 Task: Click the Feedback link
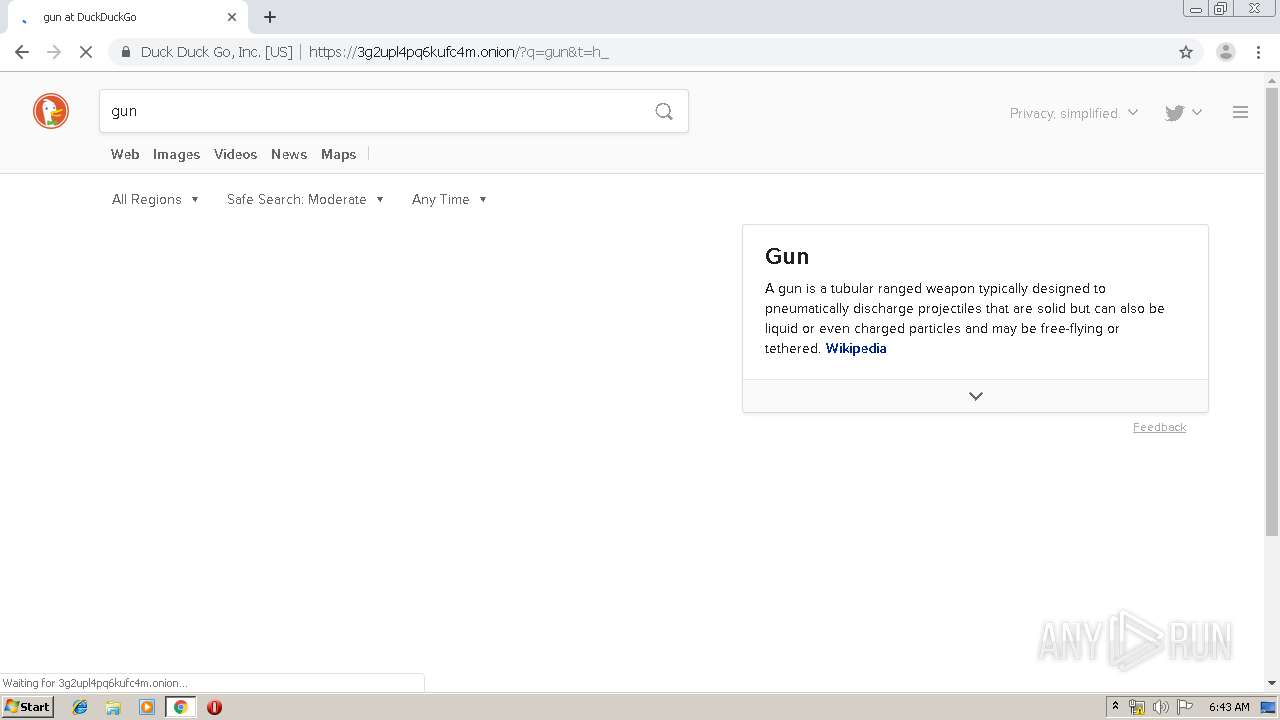click(1159, 427)
